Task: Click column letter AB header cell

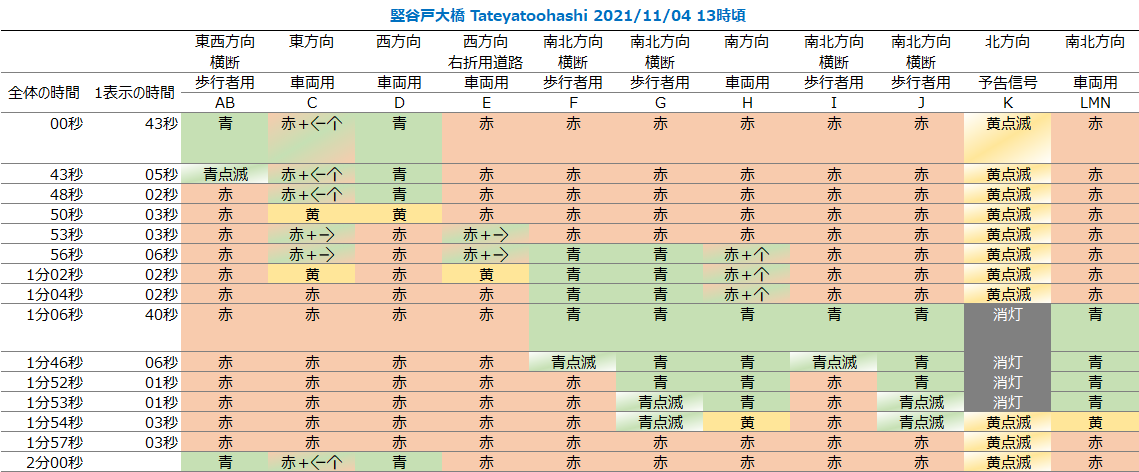Action: pos(224,103)
